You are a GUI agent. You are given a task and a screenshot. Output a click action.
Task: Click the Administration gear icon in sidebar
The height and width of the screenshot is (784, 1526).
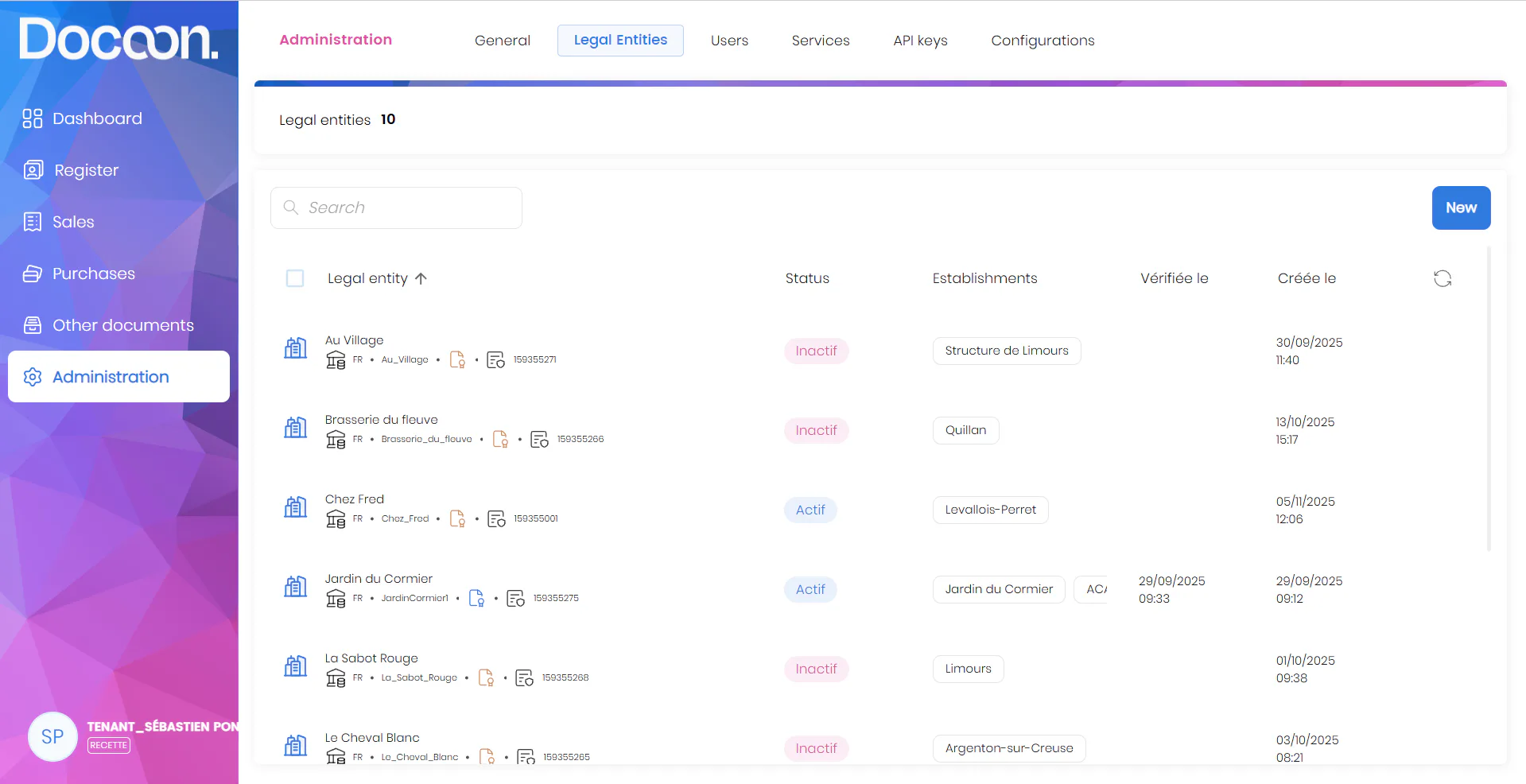(x=33, y=377)
